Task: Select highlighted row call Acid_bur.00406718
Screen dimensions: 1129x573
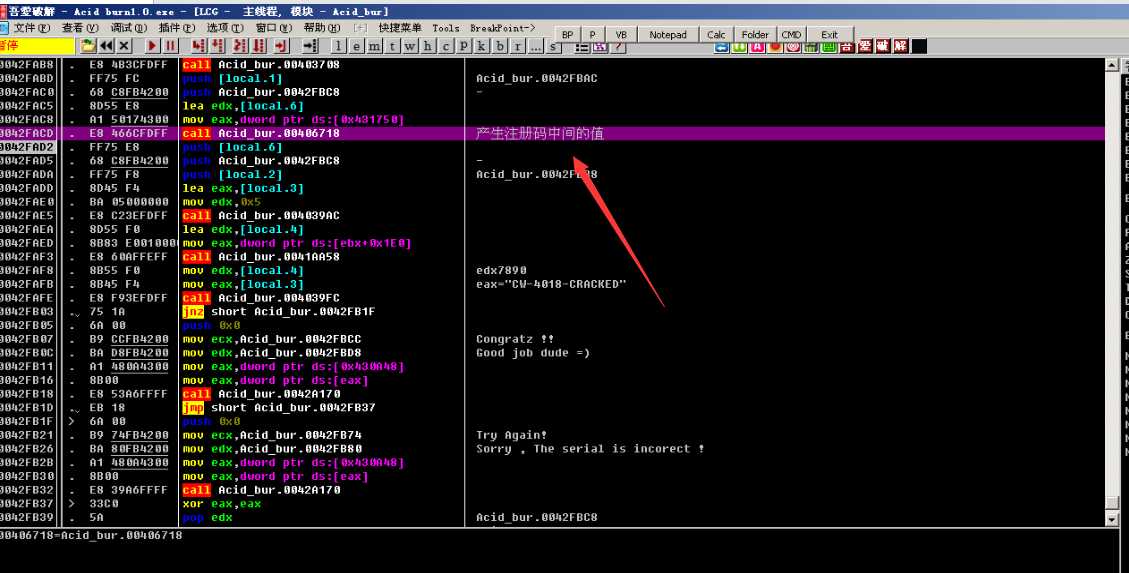Action: click(x=552, y=133)
